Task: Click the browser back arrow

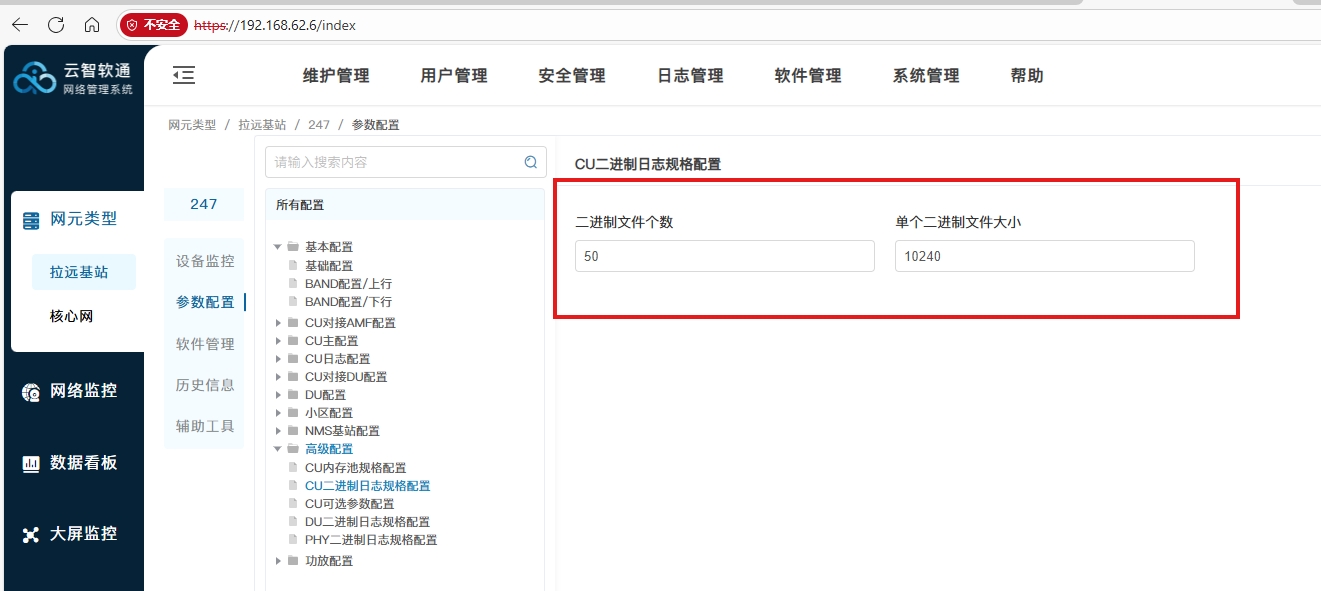Action: click(x=20, y=25)
